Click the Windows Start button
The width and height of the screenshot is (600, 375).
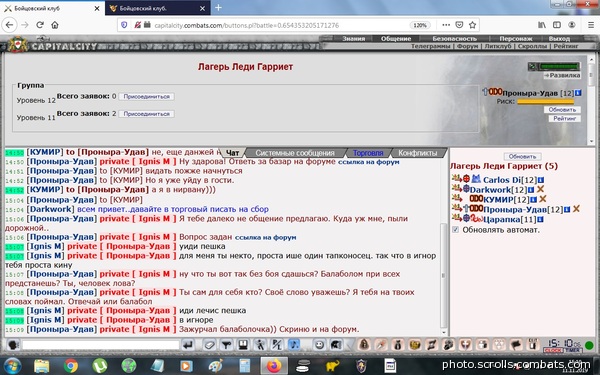click(12, 366)
